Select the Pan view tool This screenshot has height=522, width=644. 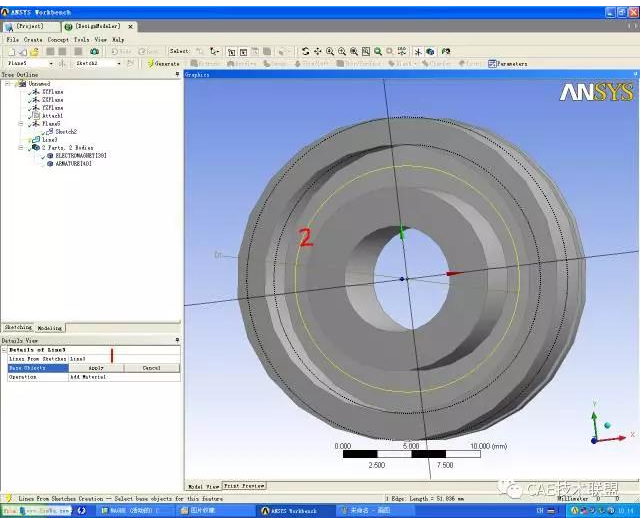tap(317, 52)
